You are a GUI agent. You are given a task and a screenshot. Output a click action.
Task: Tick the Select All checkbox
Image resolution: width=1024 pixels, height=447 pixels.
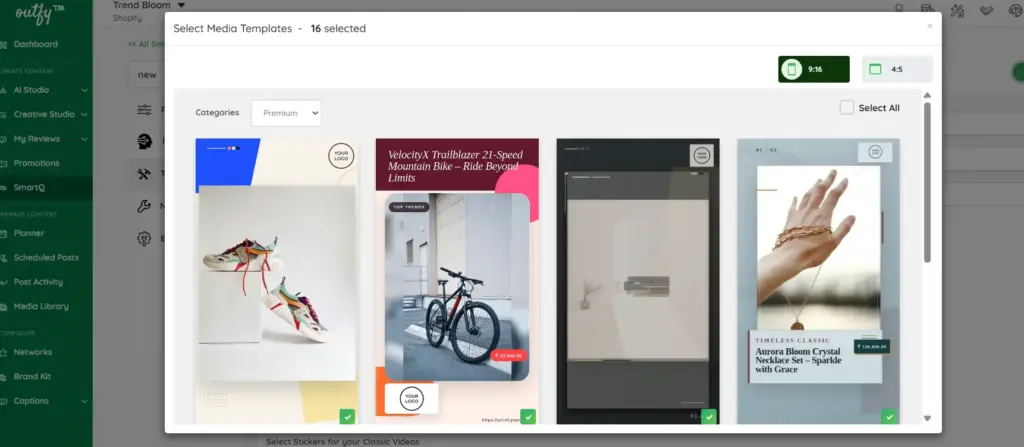tap(846, 107)
